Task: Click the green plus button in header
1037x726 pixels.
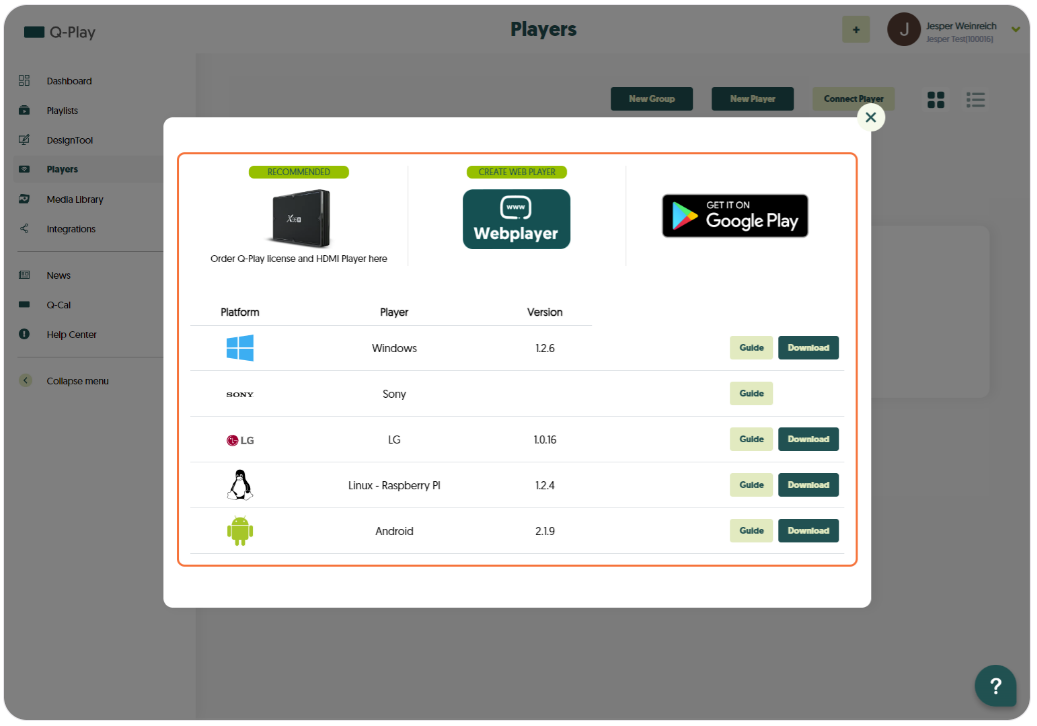Action: (856, 30)
